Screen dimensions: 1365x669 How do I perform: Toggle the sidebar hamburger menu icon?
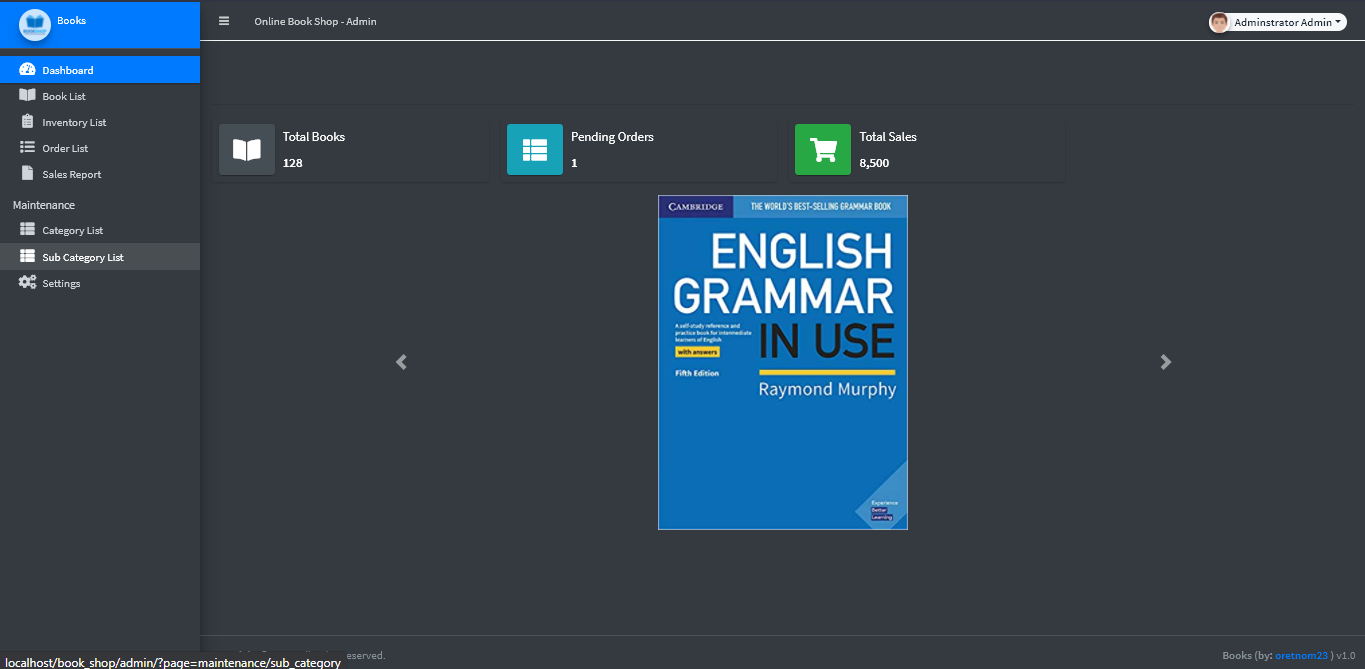[x=224, y=21]
